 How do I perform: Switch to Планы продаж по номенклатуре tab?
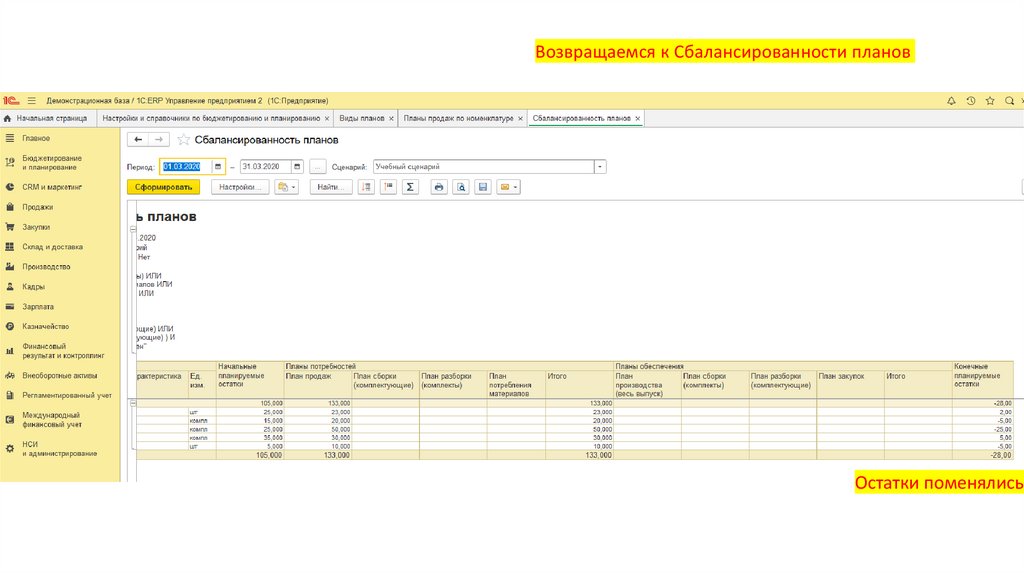click(457, 119)
